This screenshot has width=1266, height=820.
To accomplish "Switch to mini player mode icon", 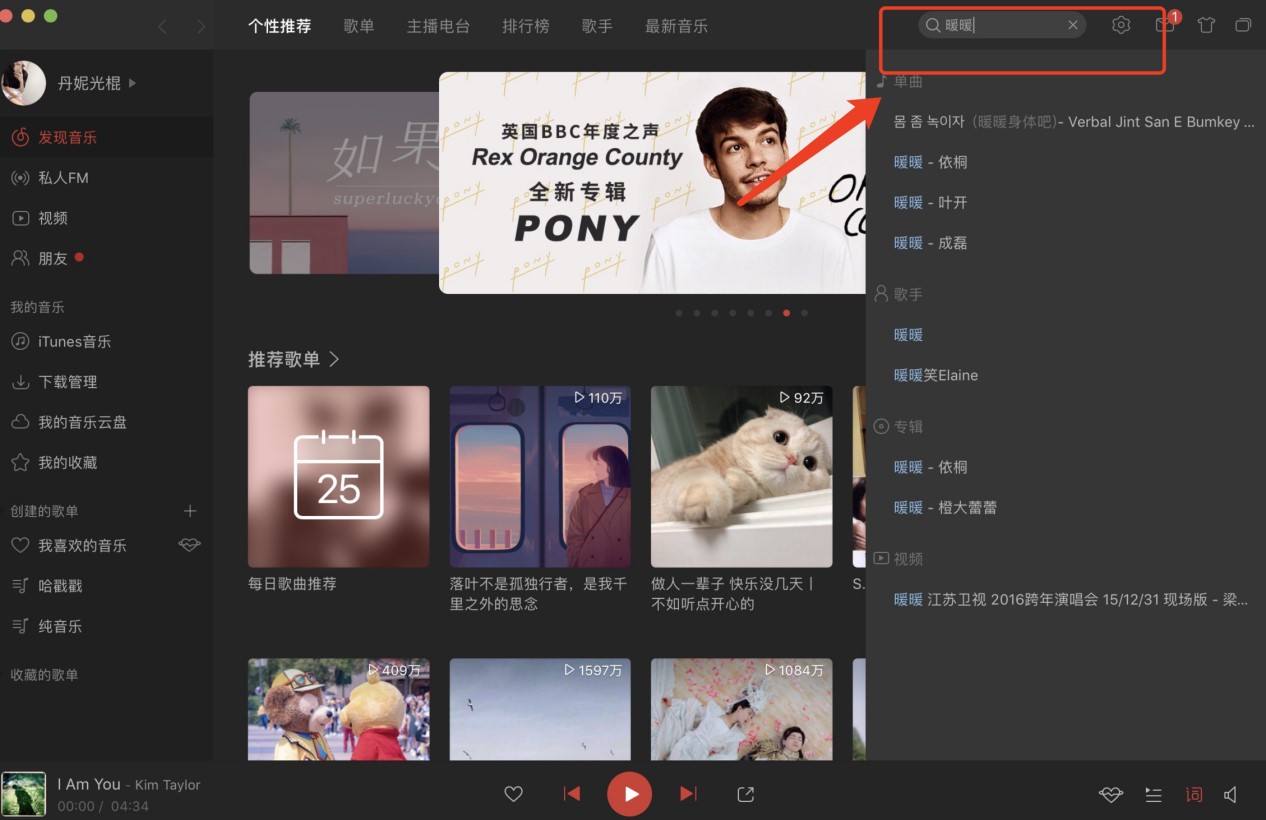I will (x=1243, y=25).
